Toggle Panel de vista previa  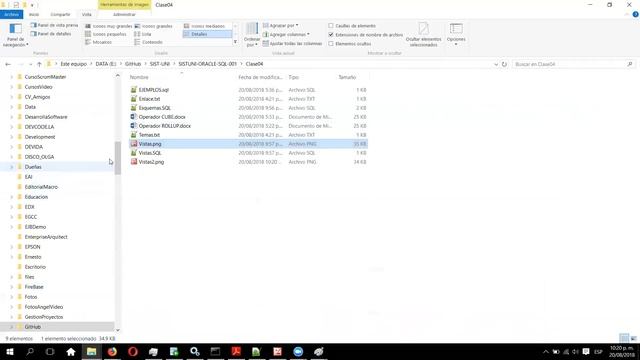54,25
